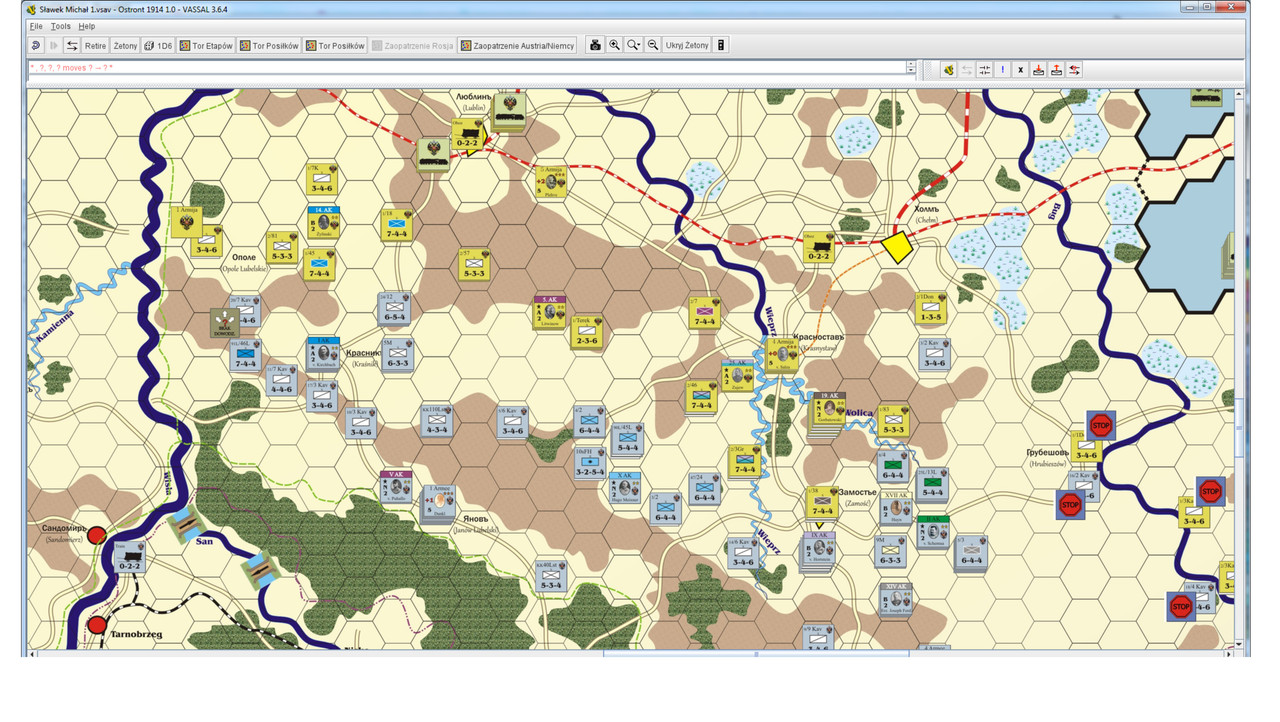This screenshot has height=722, width=1280.
Task: Click the greyed synchronize arrows icon
Action: point(967,70)
